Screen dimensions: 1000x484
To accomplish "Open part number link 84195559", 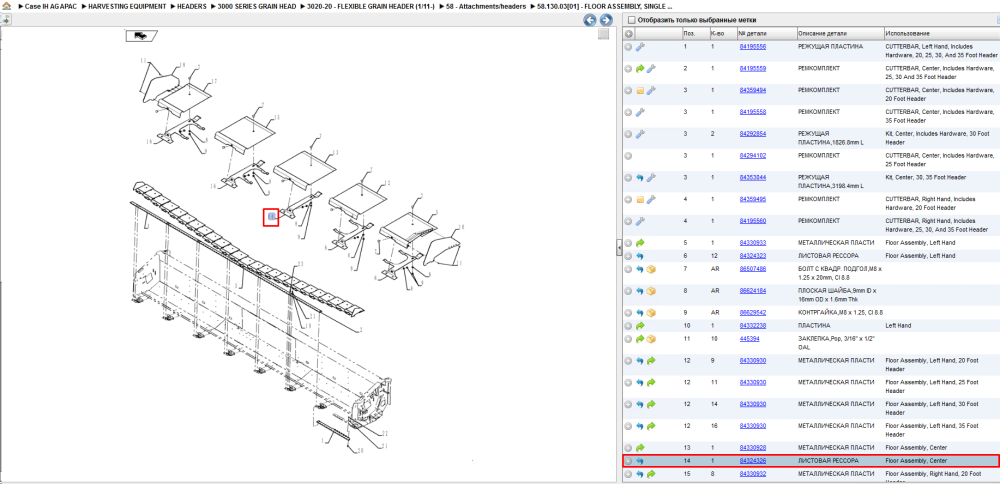I will click(x=753, y=68).
